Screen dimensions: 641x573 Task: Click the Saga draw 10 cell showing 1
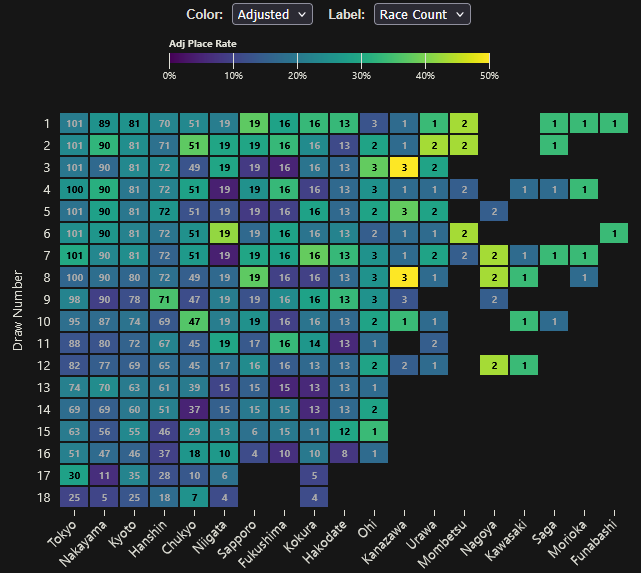pos(554,322)
